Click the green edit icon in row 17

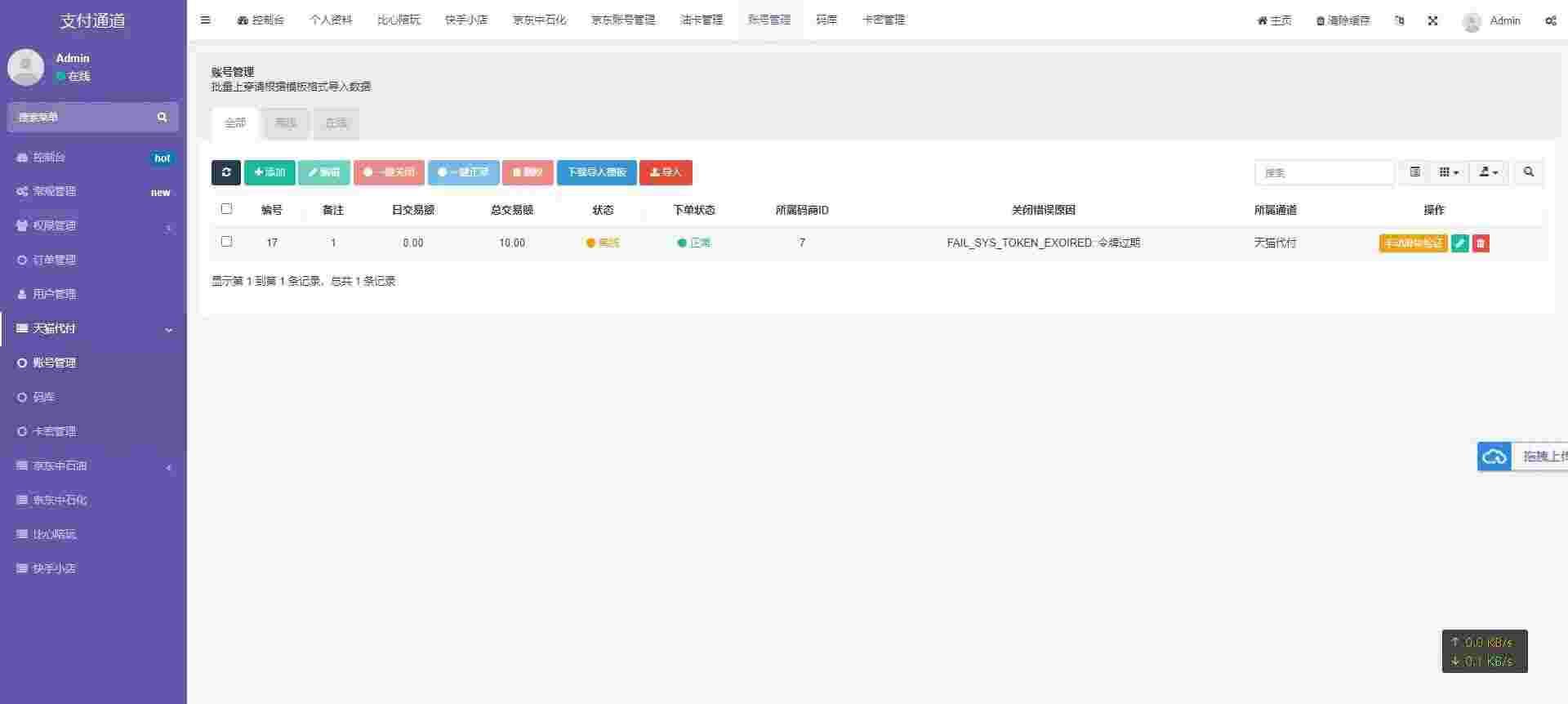(x=1459, y=243)
